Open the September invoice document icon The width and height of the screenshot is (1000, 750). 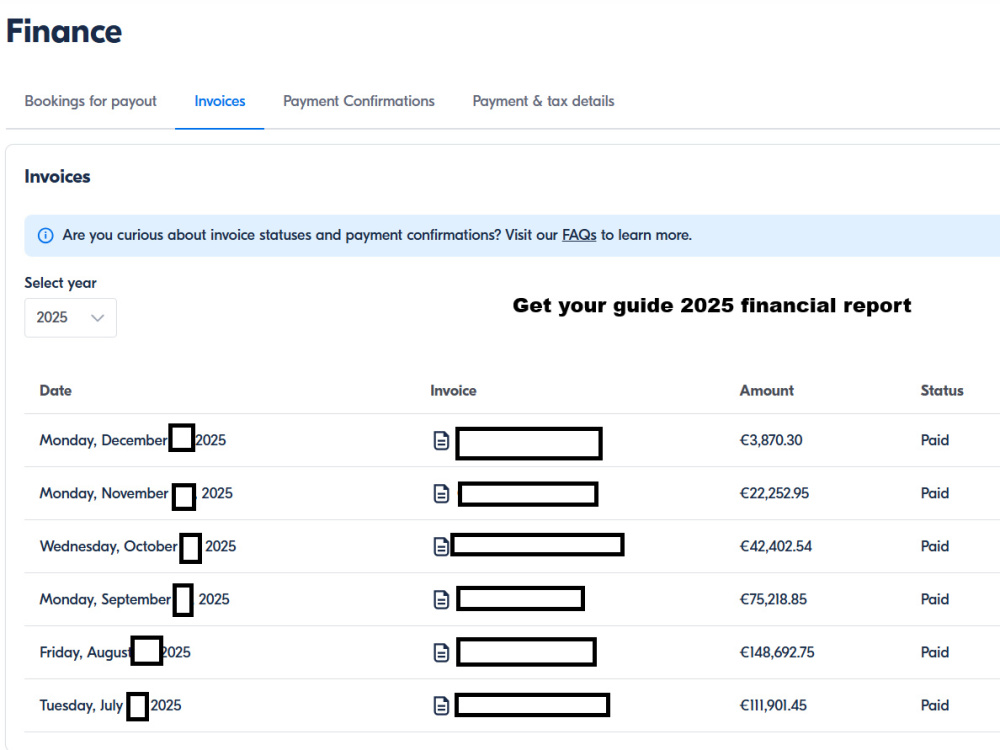point(441,599)
